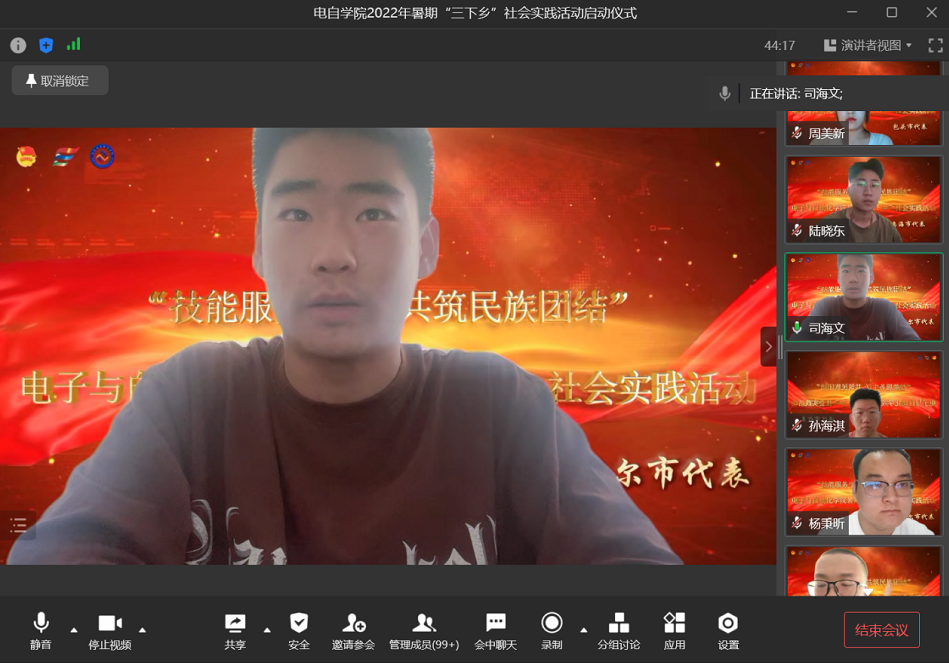Turn off camera with 停止视频
Screen dimensions: 949x663
point(109,631)
